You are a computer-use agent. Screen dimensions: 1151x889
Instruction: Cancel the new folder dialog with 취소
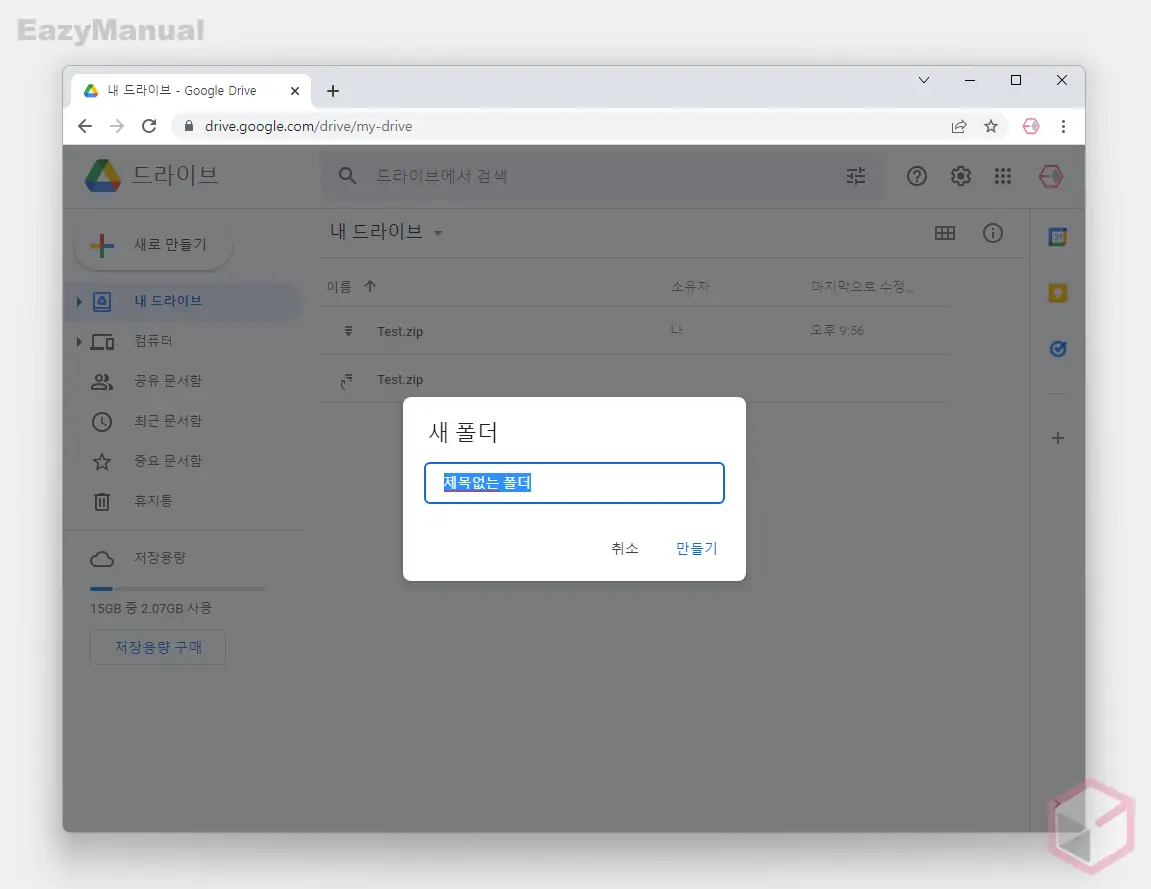[625, 548]
